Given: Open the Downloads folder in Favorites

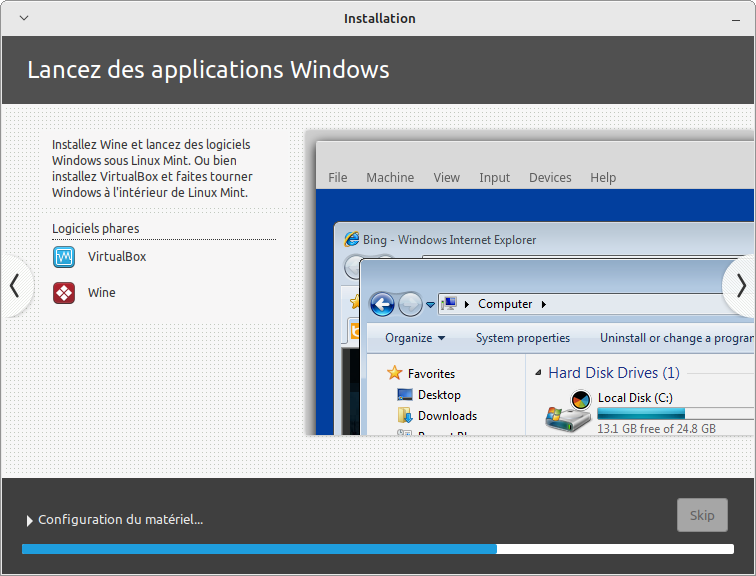Looking at the screenshot, I should pyautogui.click(x=446, y=416).
